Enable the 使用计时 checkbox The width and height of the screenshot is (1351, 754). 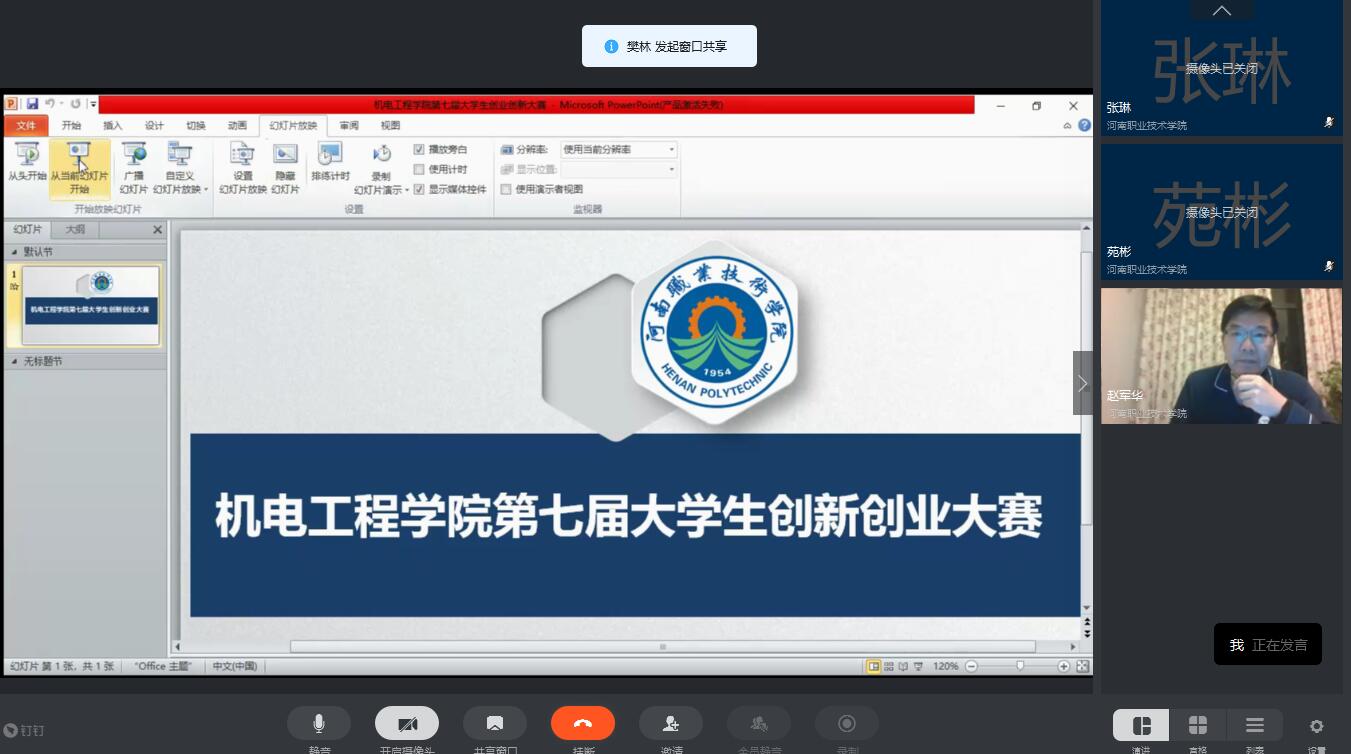click(x=420, y=170)
